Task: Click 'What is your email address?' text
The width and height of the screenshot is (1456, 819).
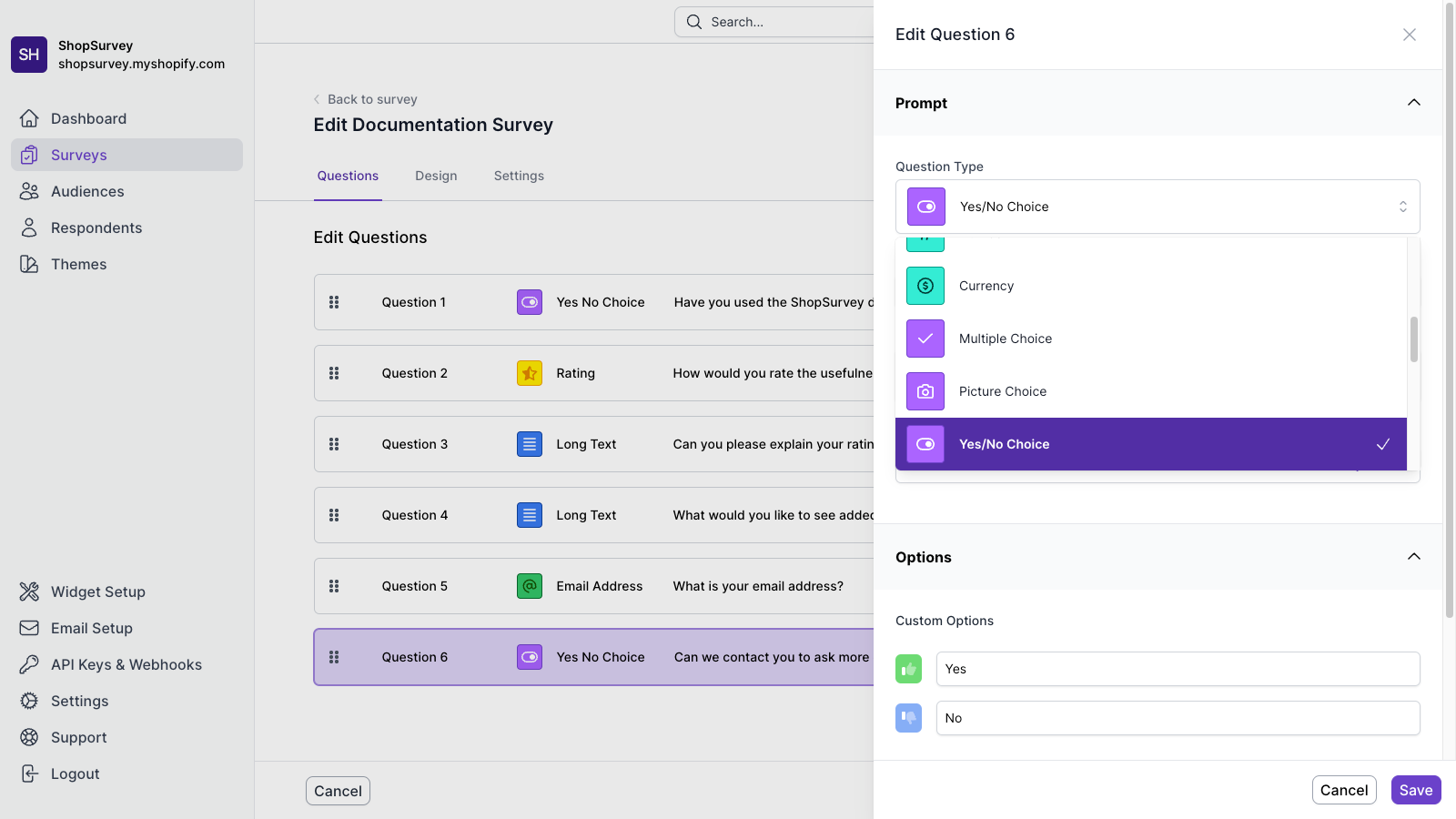Action: [758, 586]
